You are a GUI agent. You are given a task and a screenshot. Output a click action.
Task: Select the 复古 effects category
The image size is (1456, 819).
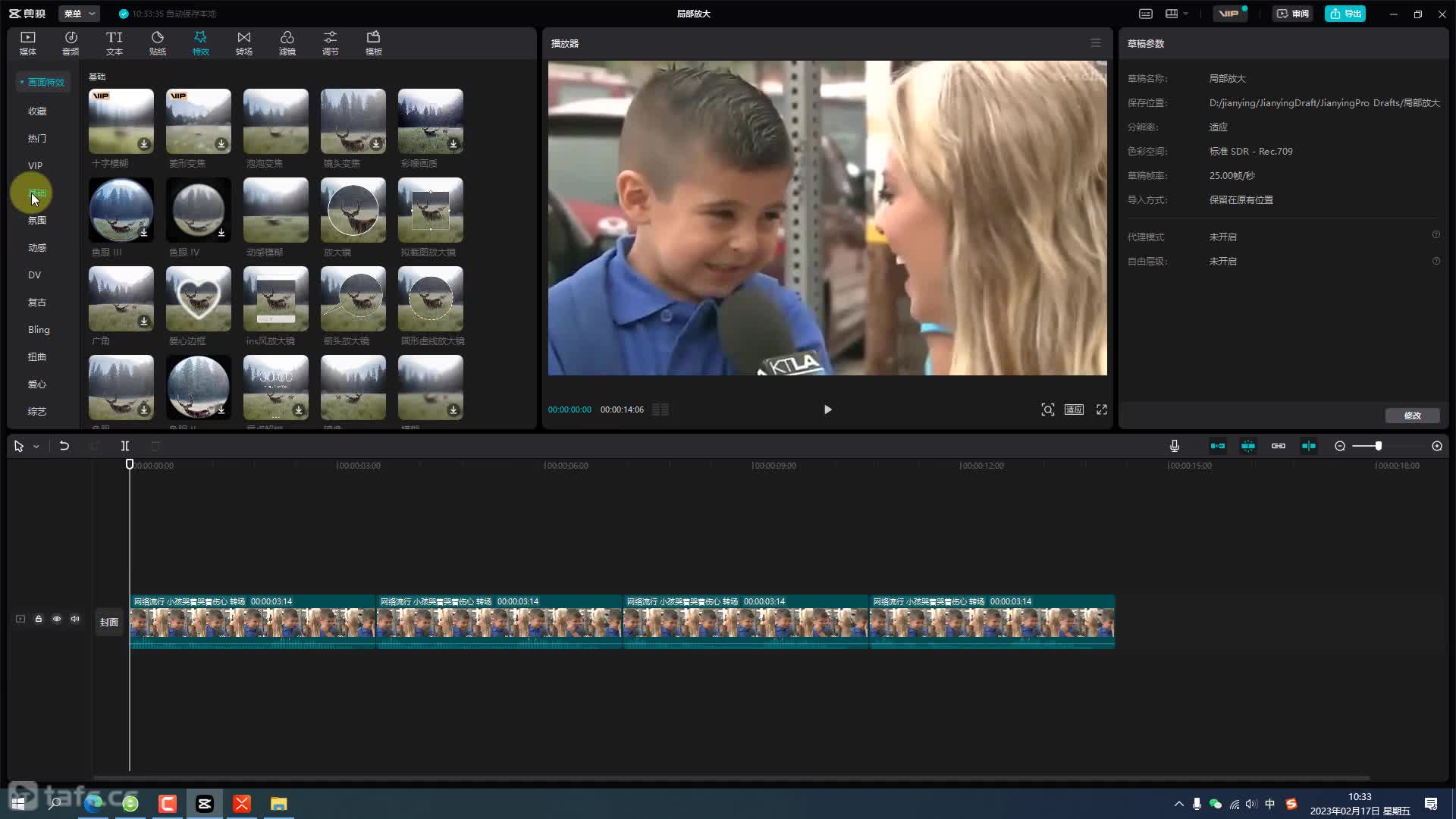point(37,302)
